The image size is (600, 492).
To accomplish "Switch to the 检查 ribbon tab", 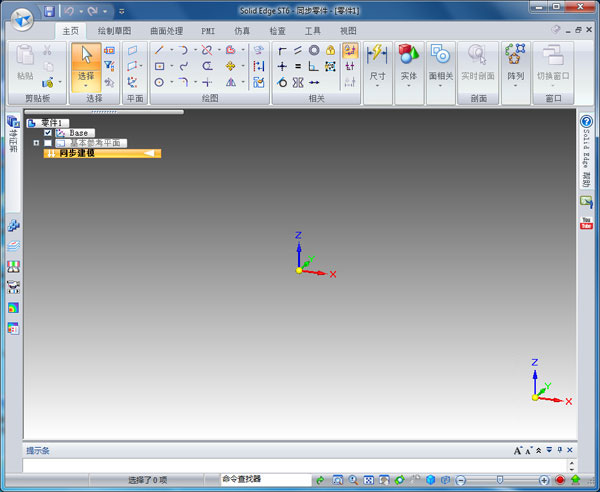I will coord(277,31).
